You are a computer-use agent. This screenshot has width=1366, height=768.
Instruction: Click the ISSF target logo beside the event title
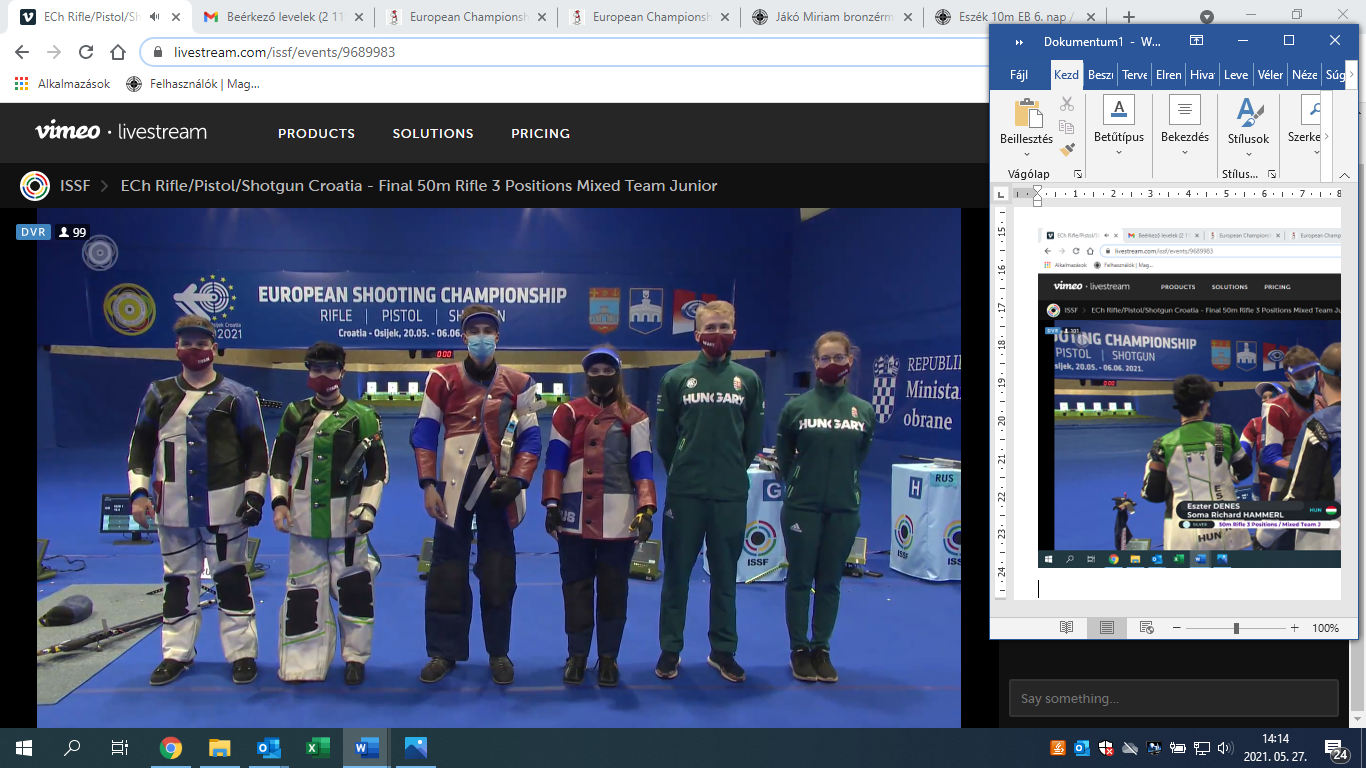(x=35, y=186)
